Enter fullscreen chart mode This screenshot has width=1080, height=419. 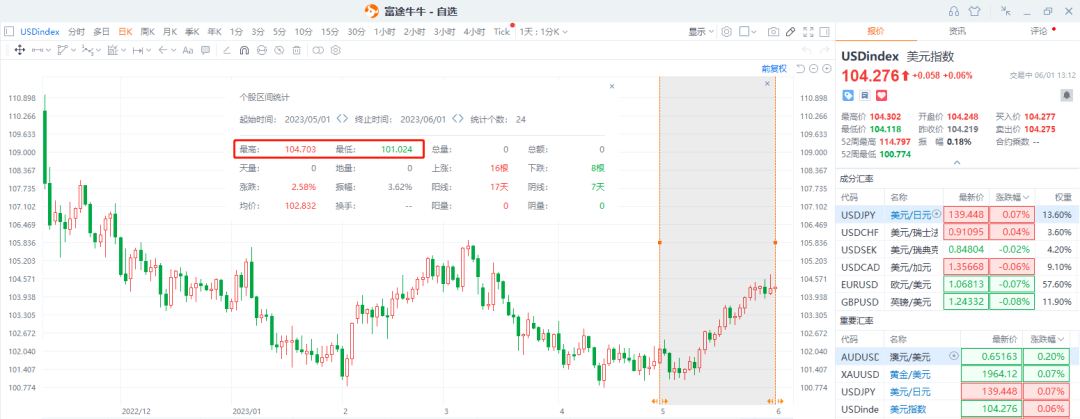[810, 31]
